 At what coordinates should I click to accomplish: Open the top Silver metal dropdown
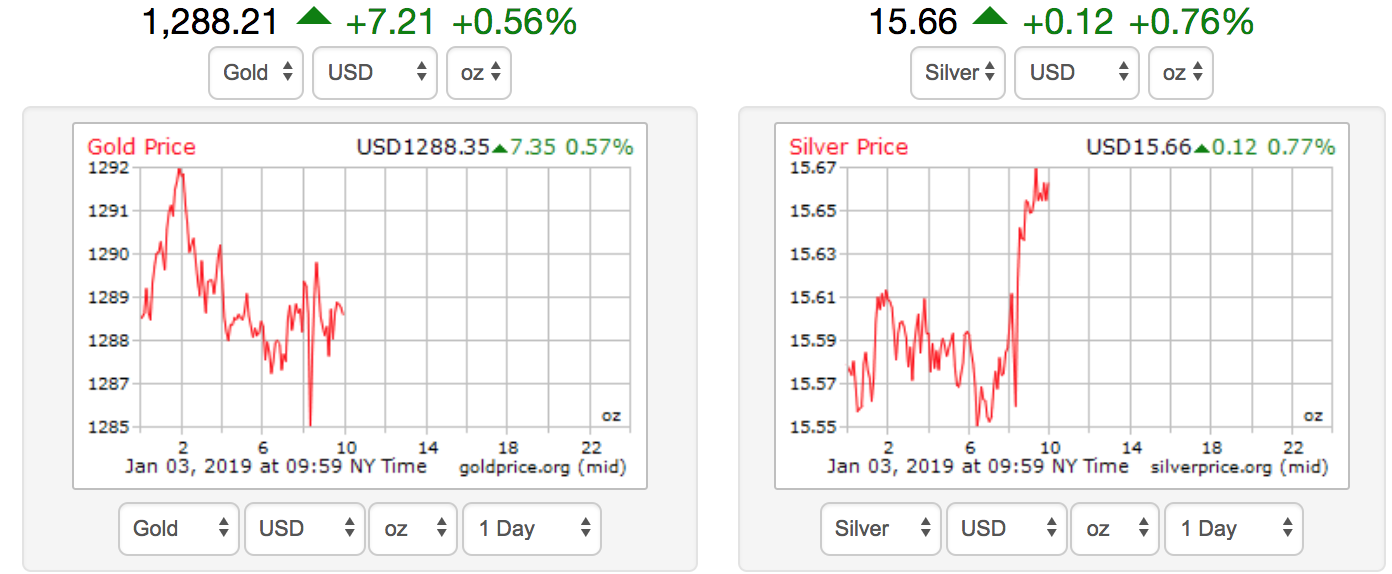coord(958,73)
